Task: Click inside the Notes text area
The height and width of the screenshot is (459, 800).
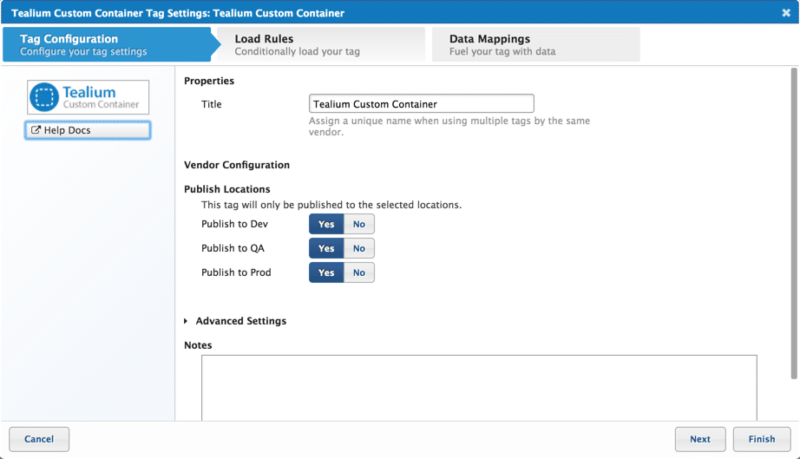Action: 479,388
